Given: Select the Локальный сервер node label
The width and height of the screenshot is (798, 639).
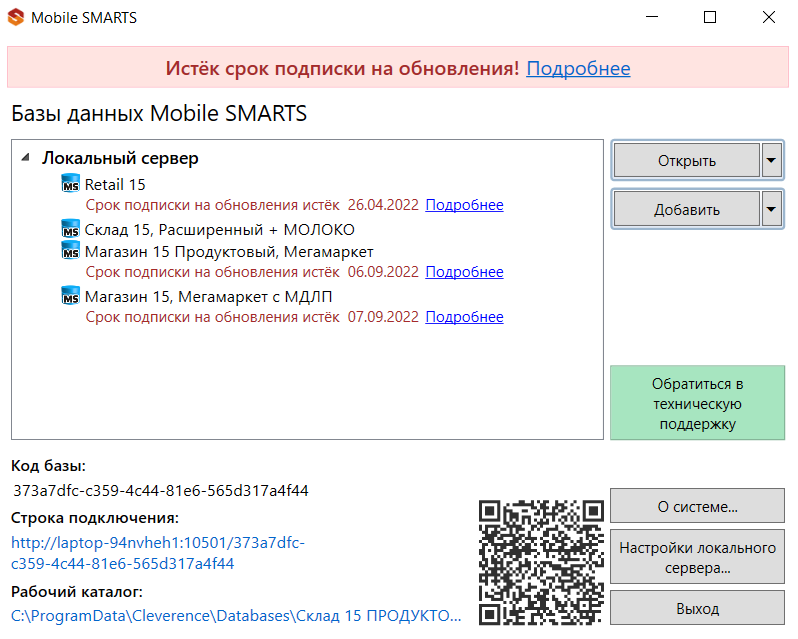Looking at the screenshot, I should coord(120,158).
